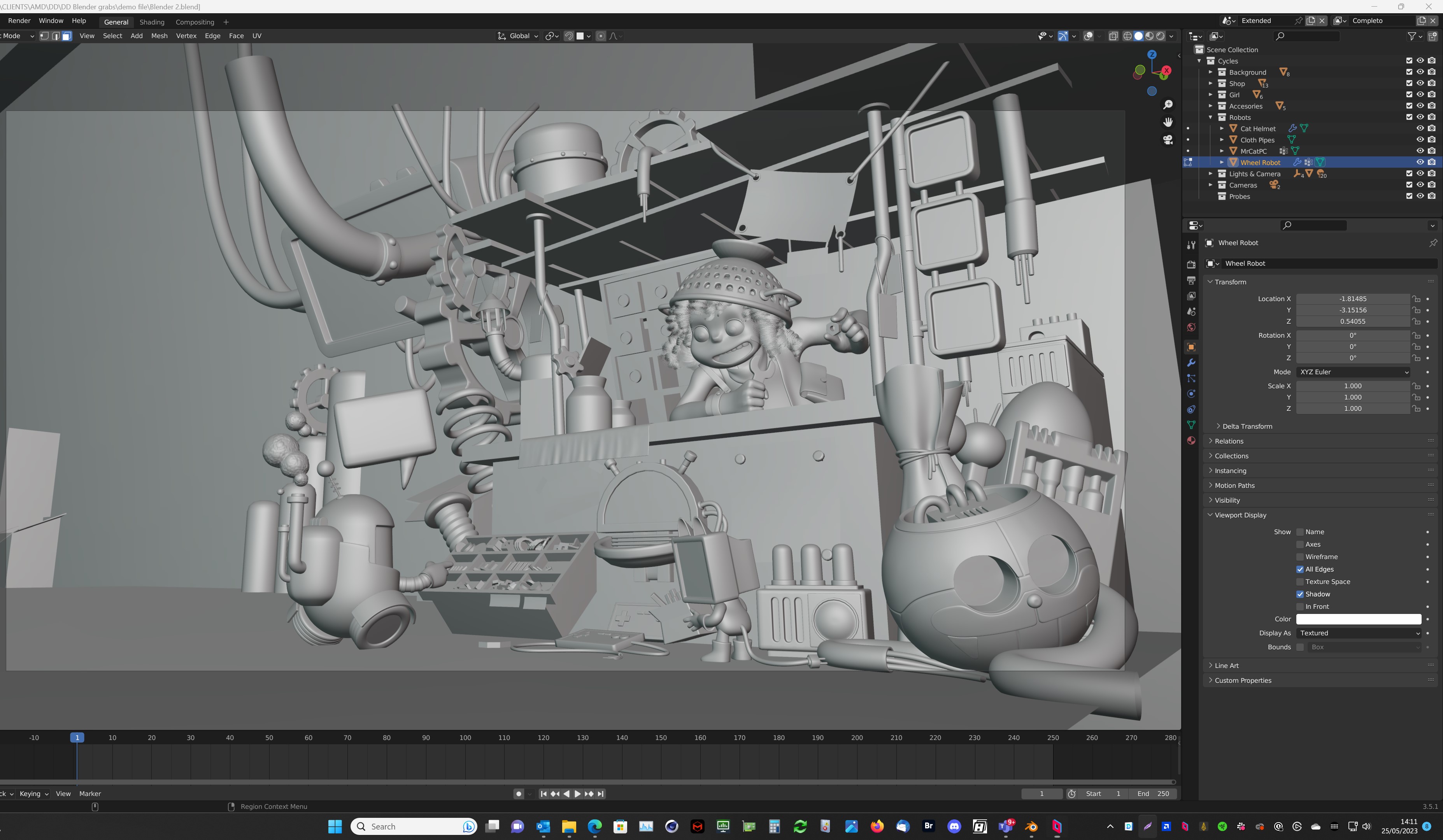The image size is (1443, 840).
Task: Open the Object Constraints properties tab
Action: pyautogui.click(x=1191, y=409)
